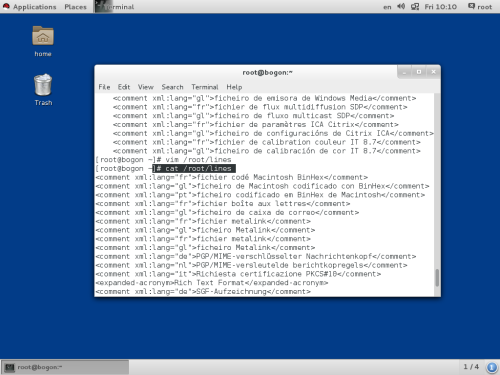Click the network connection icon in top panel

tap(415, 6)
